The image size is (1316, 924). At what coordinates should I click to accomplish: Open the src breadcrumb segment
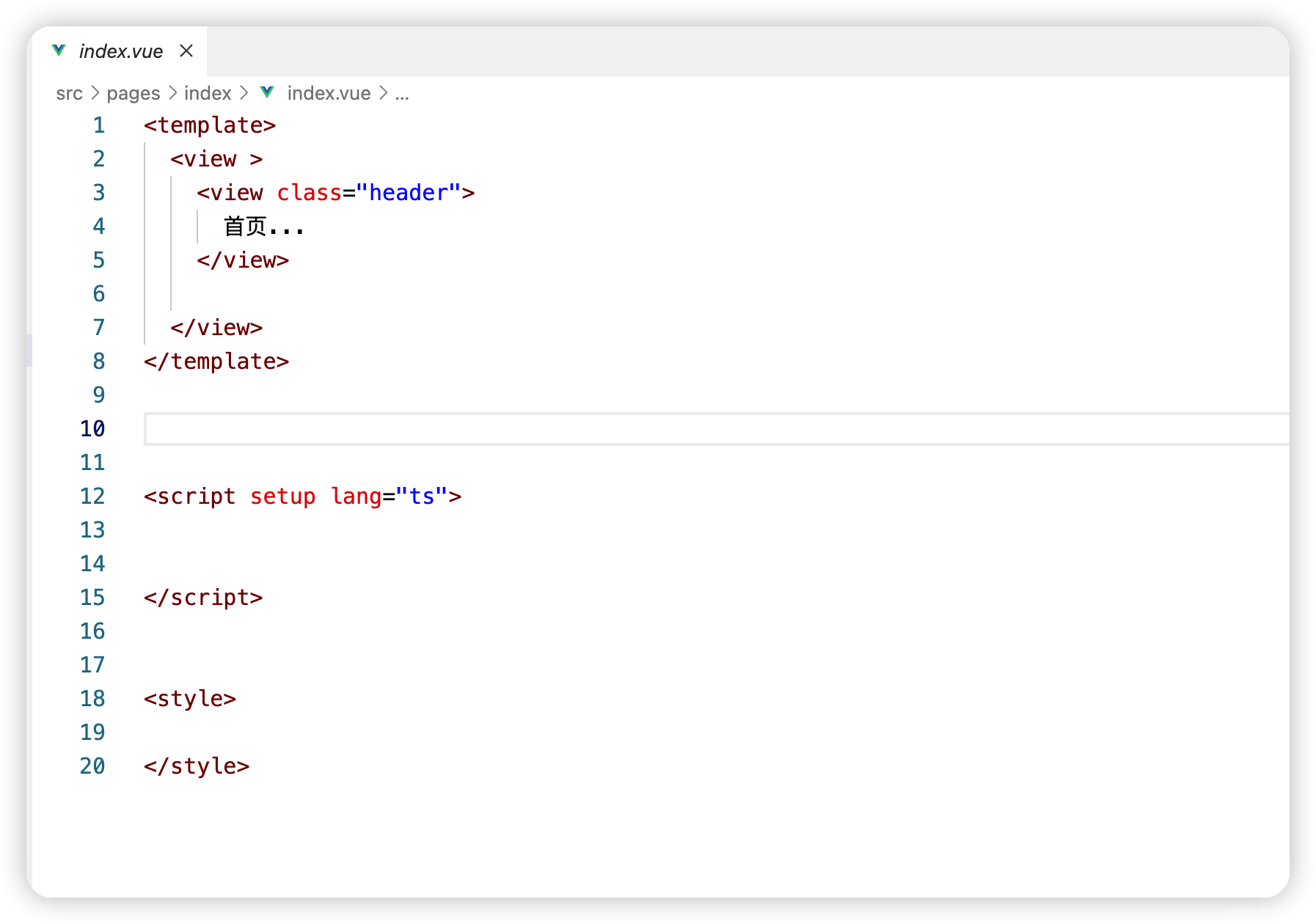tap(69, 93)
